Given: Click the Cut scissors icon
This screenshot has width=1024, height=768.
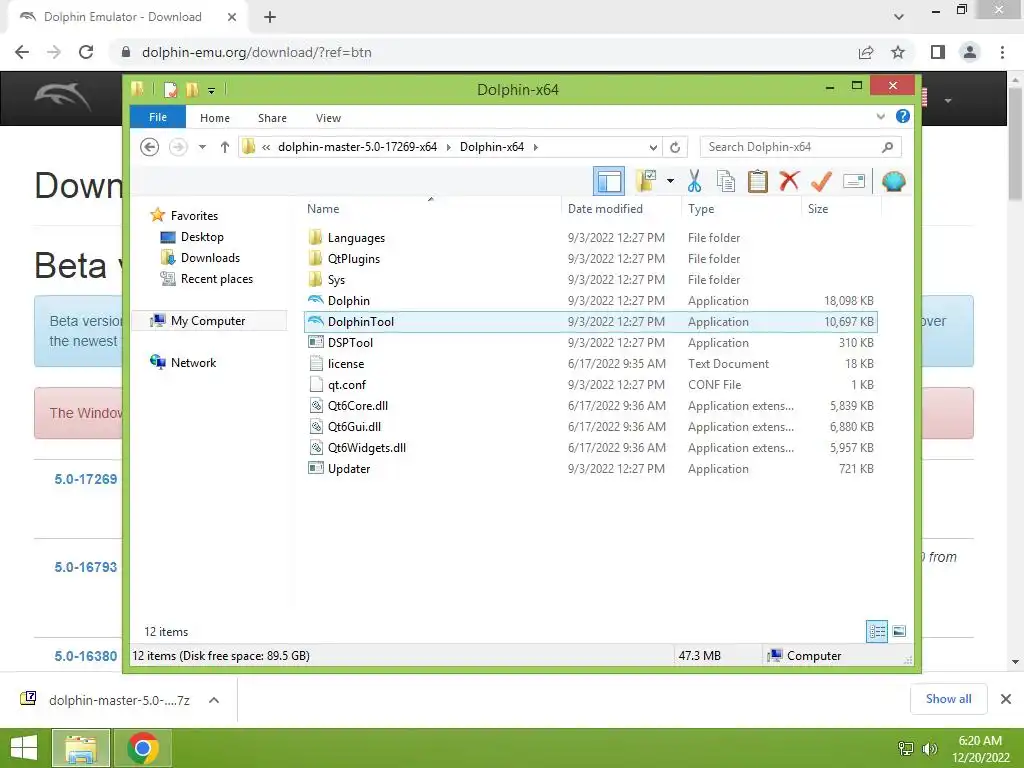Looking at the screenshot, I should point(694,182).
